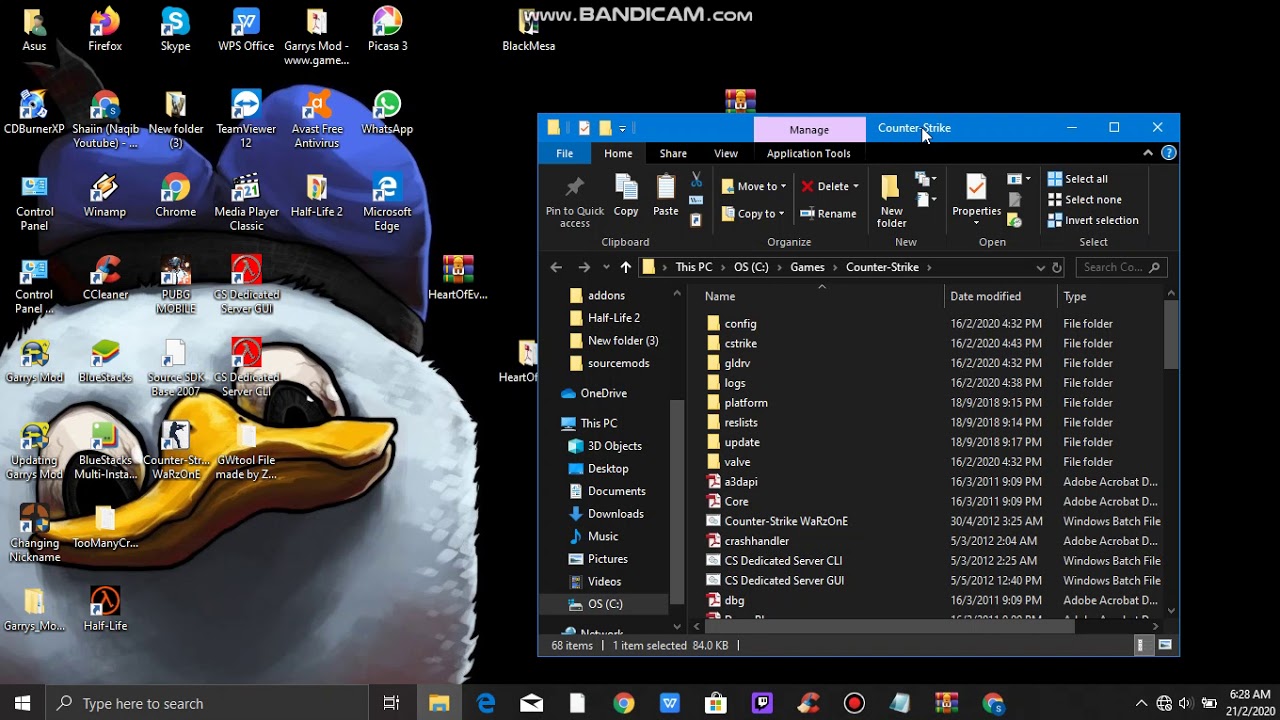This screenshot has width=1280, height=720.
Task: Open the Delete dropdown arrow
Action: tap(855, 187)
